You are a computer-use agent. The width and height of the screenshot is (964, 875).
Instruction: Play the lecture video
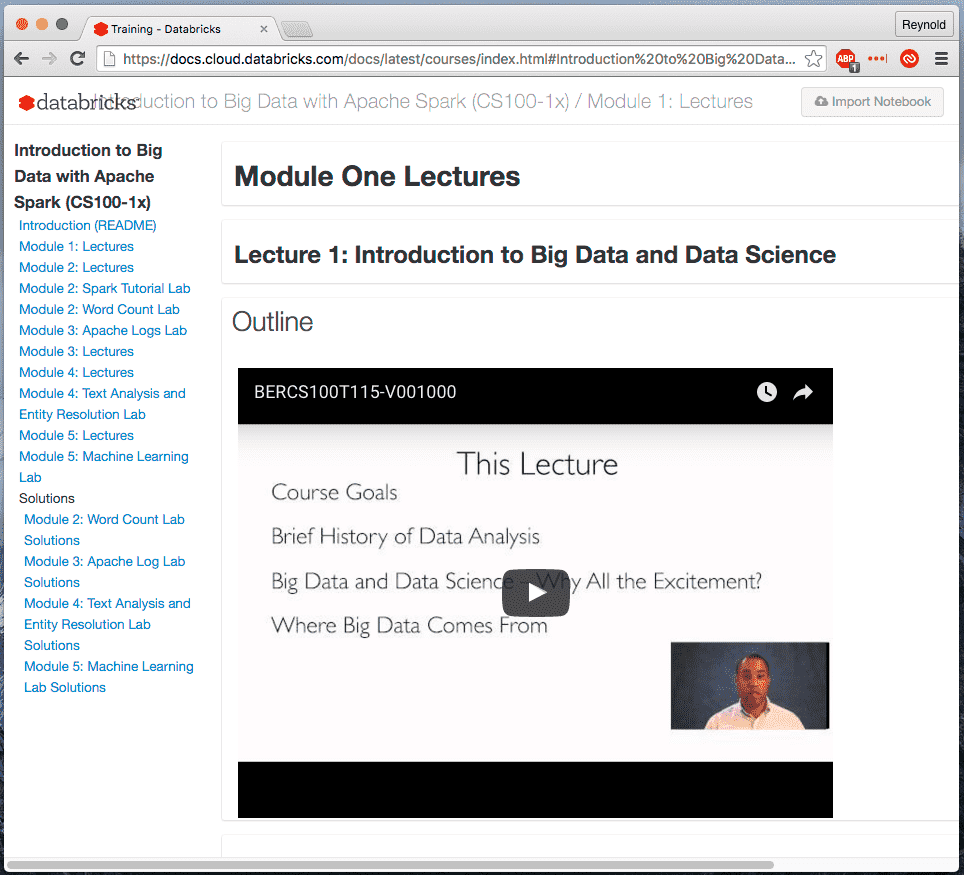click(x=535, y=593)
